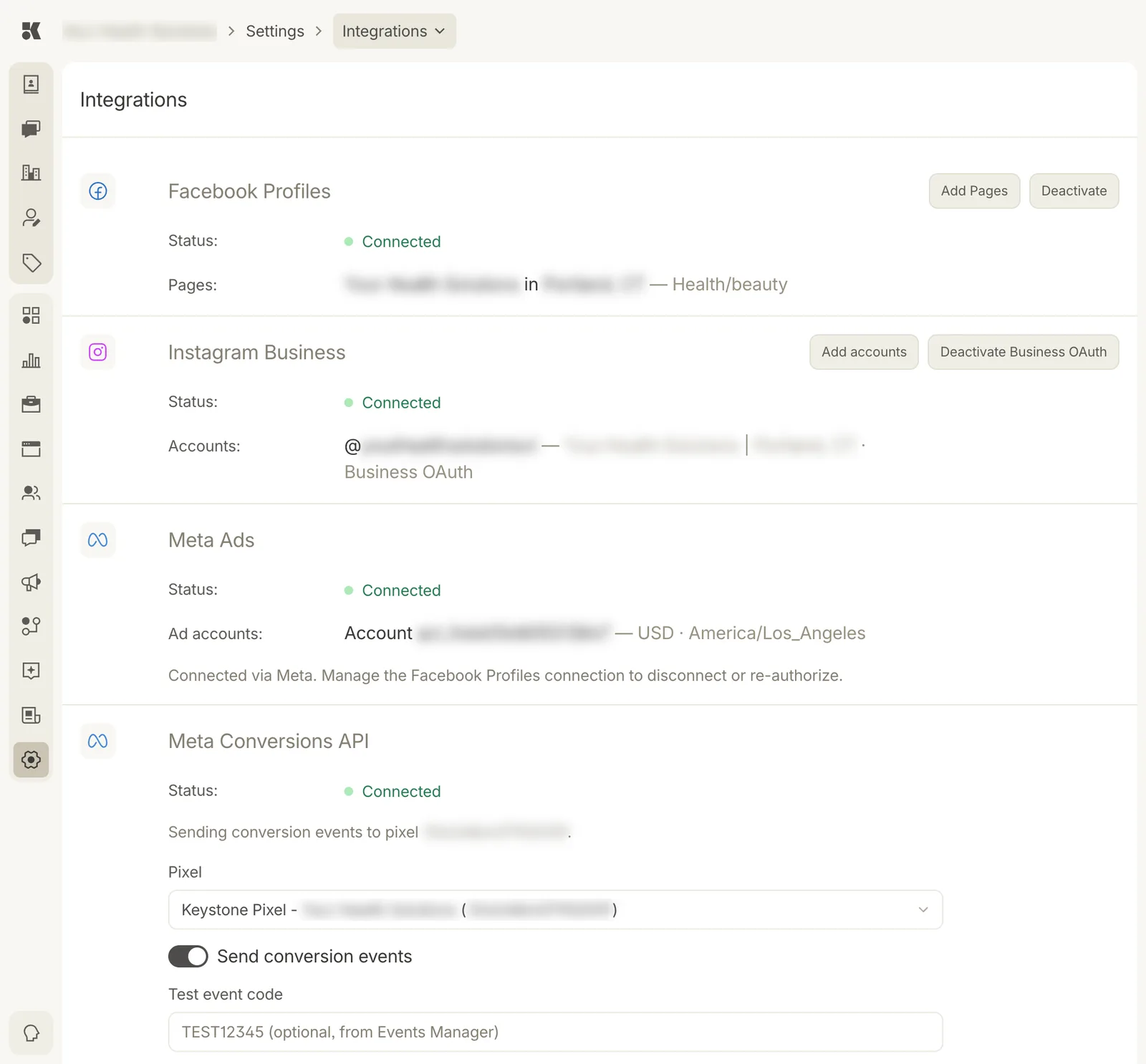
Task: Go to Settings in the breadcrumb
Action: tap(275, 31)
